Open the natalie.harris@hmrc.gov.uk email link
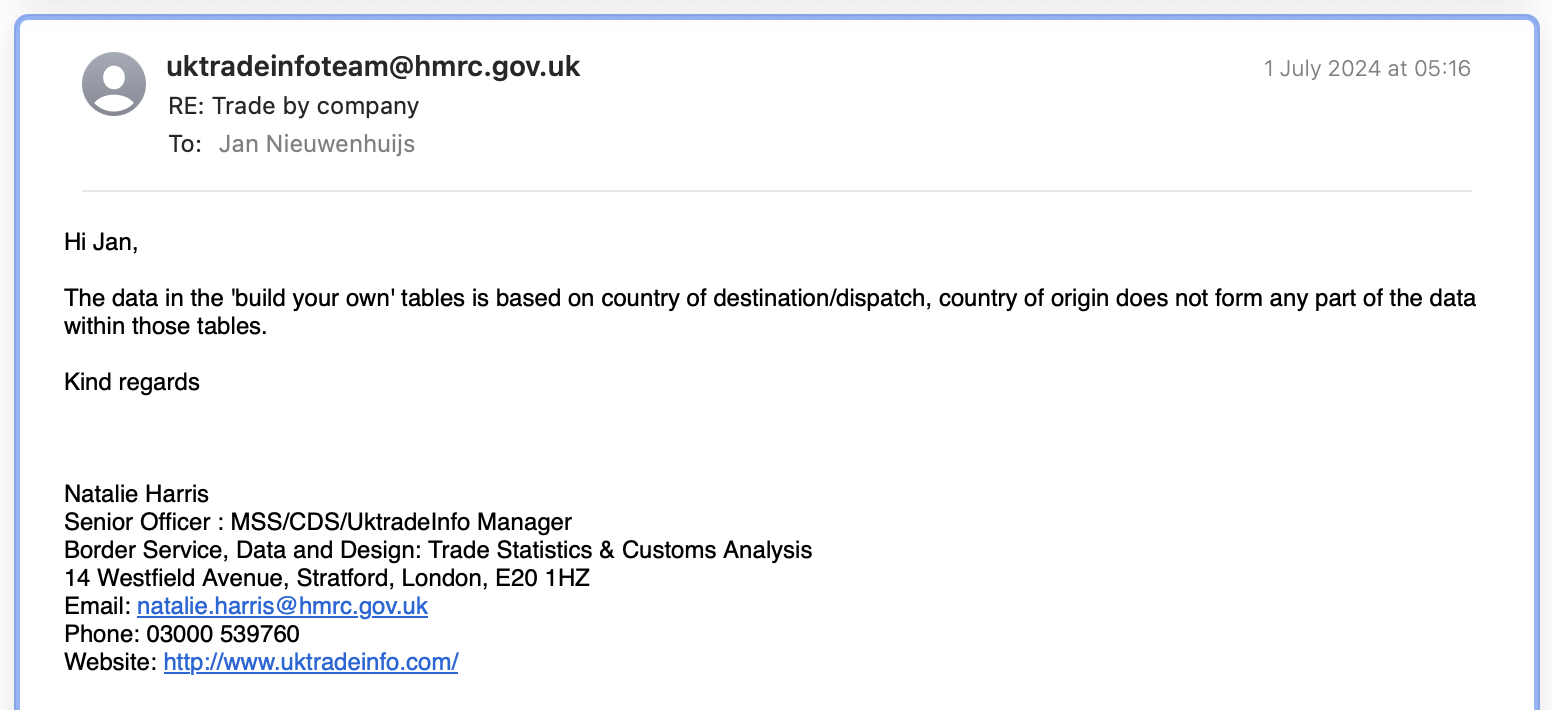Image resolution: width=1552 pixels, height=710 pixels. [282, 606]
